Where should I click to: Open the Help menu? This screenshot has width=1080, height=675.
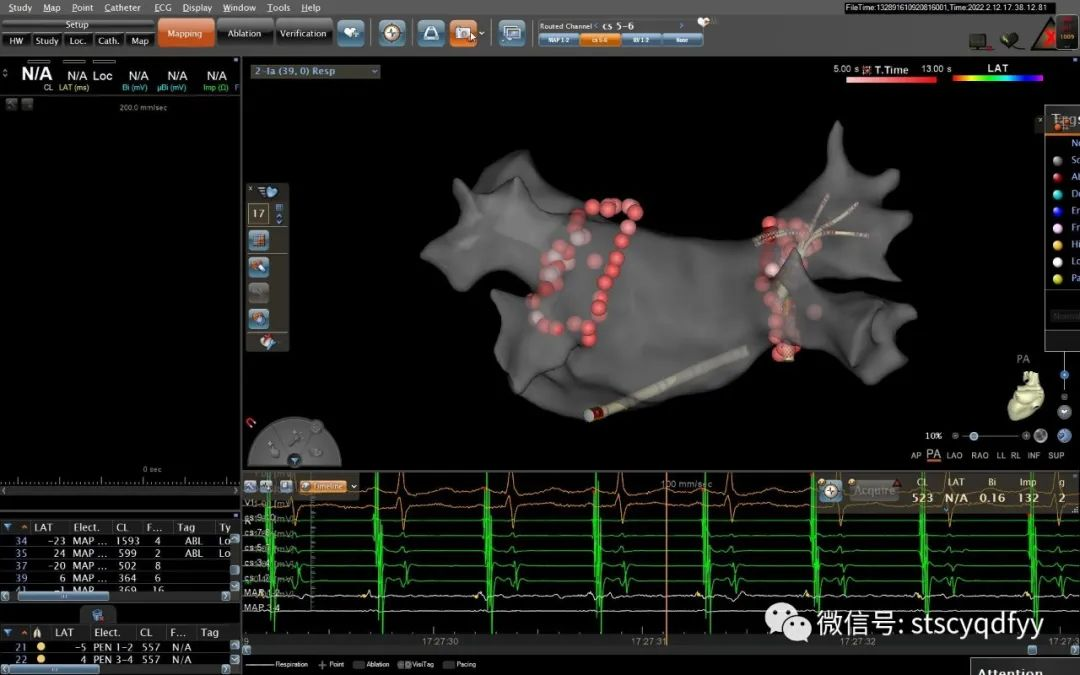click(x=311, y=8)
